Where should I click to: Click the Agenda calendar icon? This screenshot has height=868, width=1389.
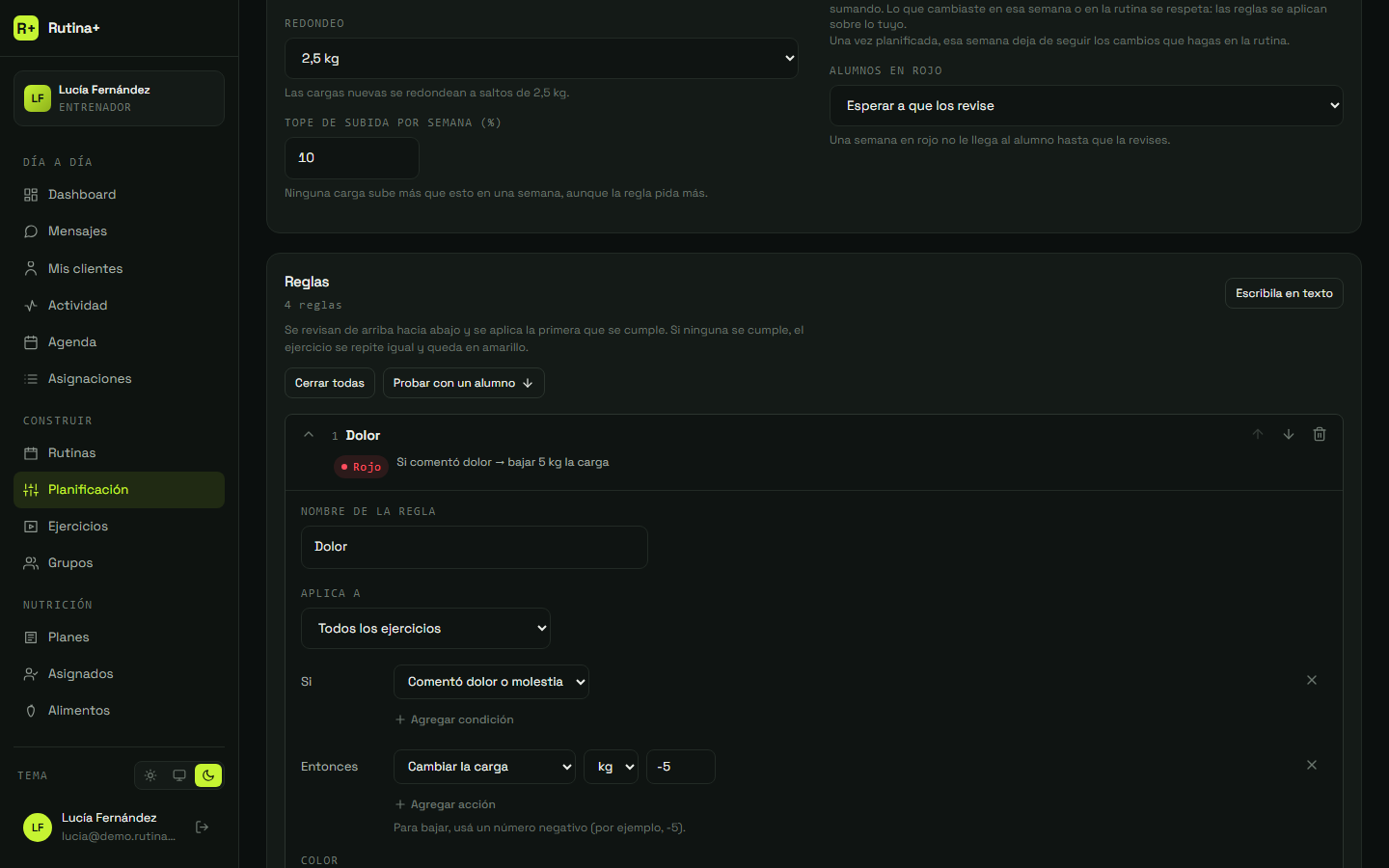(x=31, y=342)
